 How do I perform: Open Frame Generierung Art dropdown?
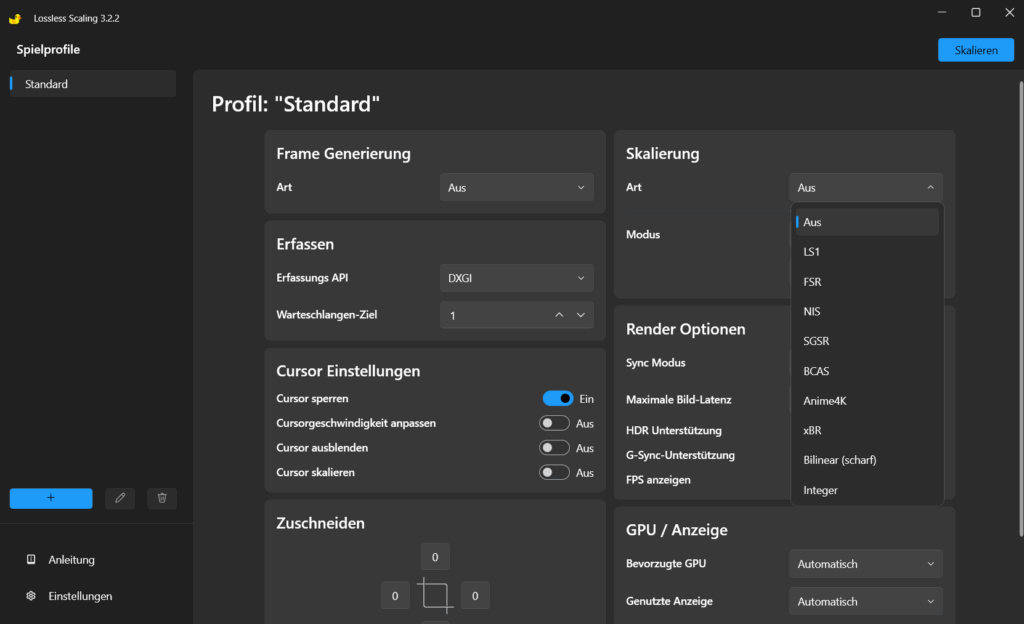pos(517,187)
